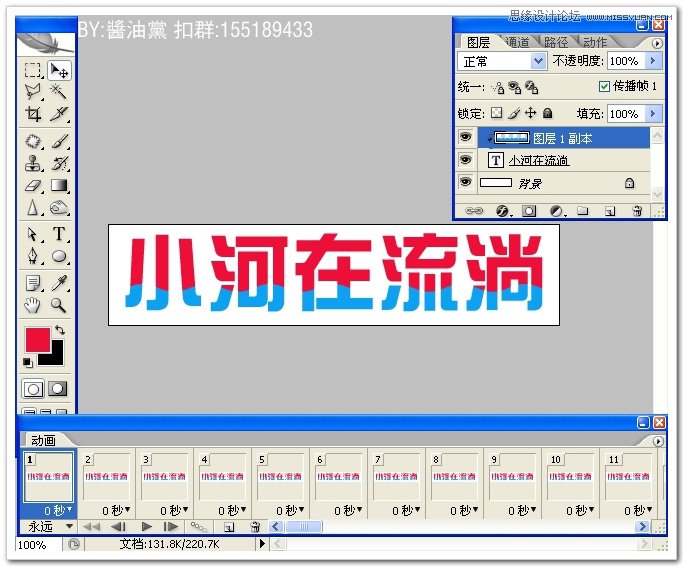Switch to Quick Mask mode
The image size is (683, 566).
pyautogui.click(x=57, y=389)
